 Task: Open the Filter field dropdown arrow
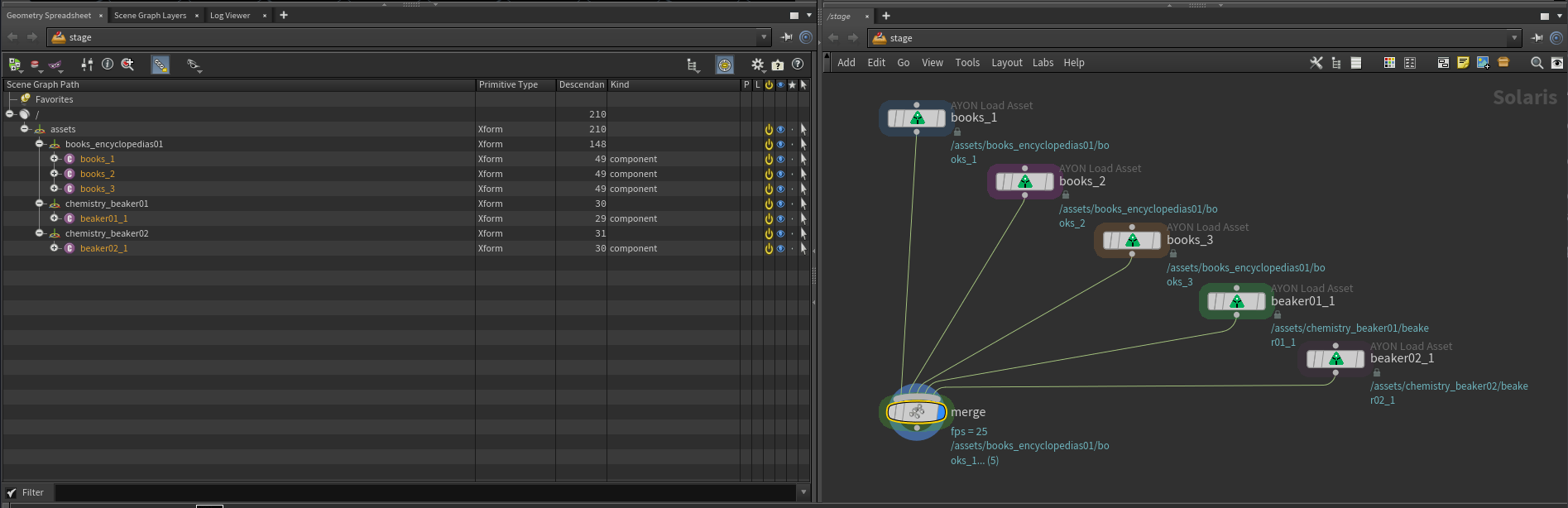coord(803,492)
